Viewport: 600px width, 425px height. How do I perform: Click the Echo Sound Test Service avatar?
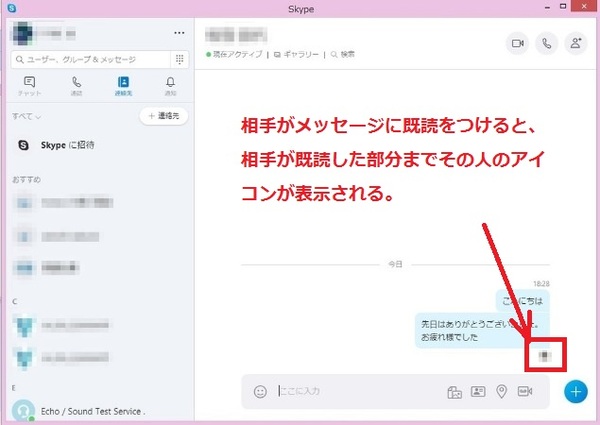point(23,411)
